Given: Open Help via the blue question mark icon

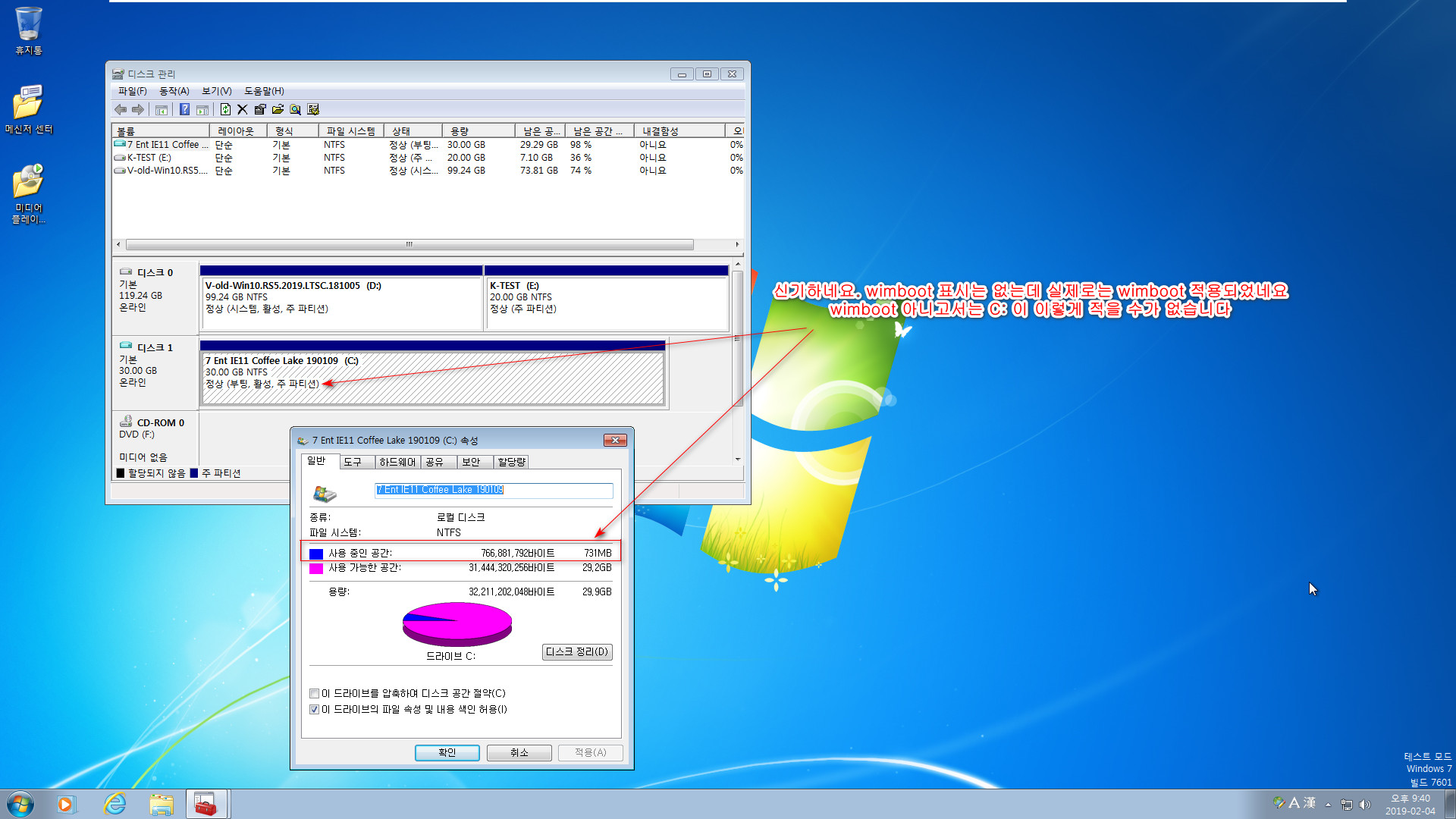Looking at the screenshot, I should point(184,109).
